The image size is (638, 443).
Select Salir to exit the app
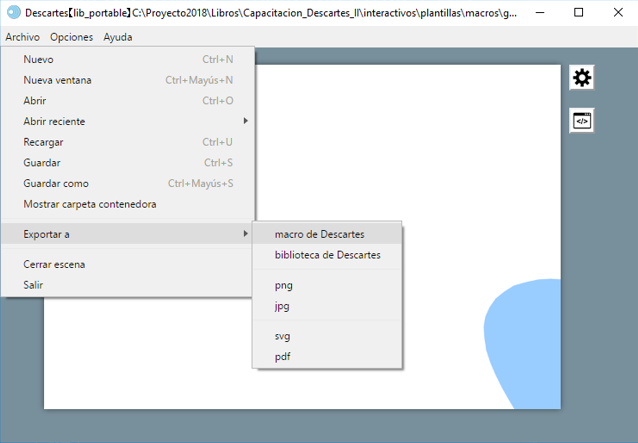[128, 285]
